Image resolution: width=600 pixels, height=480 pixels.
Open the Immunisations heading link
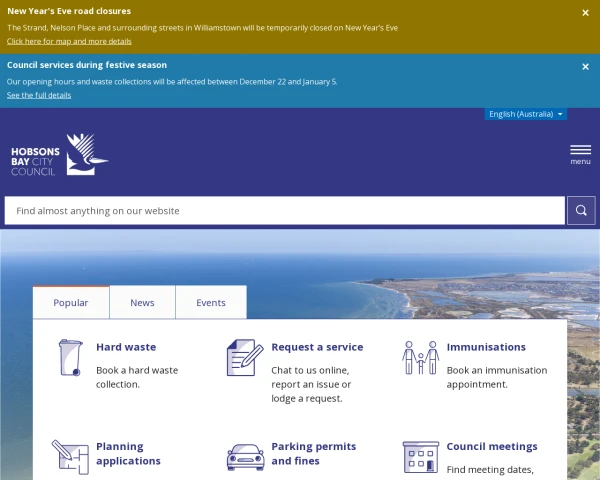pyautogui.click(x=486, y=347)
